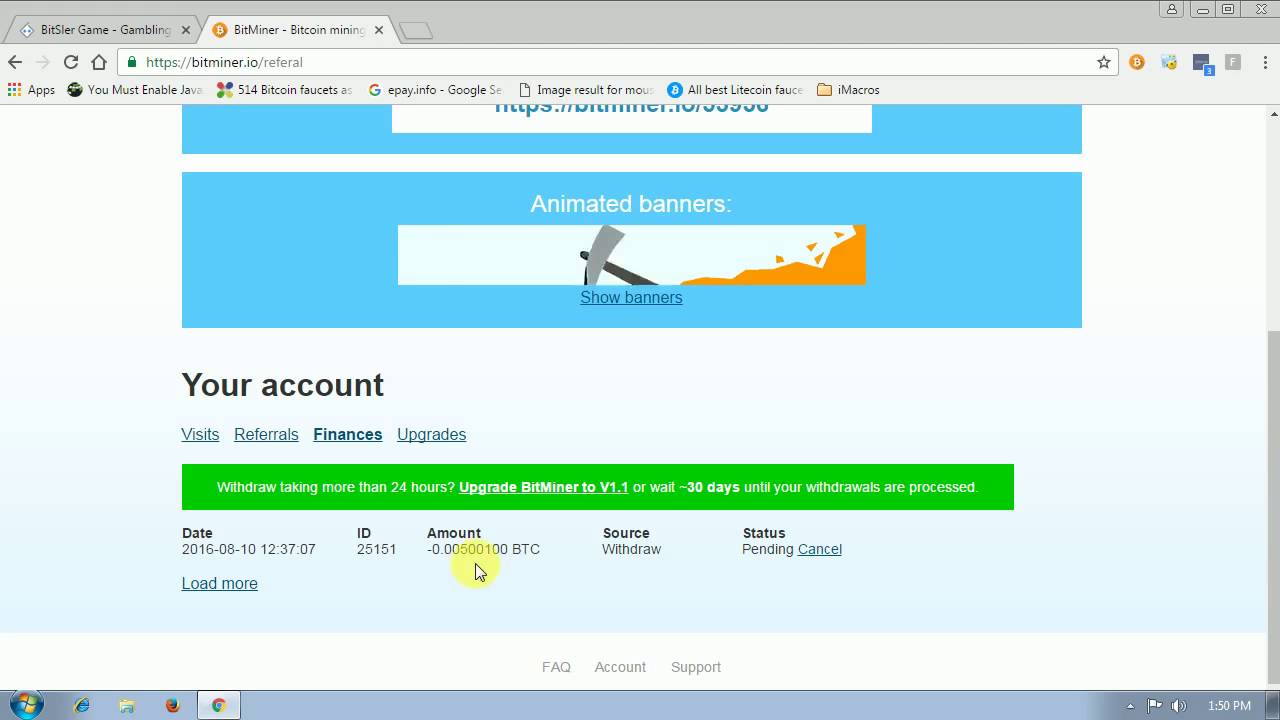This screenshot has width=1280, height=720.
Task: Launch Firefox from the taskbar
Action: click(x=172, y=705)
